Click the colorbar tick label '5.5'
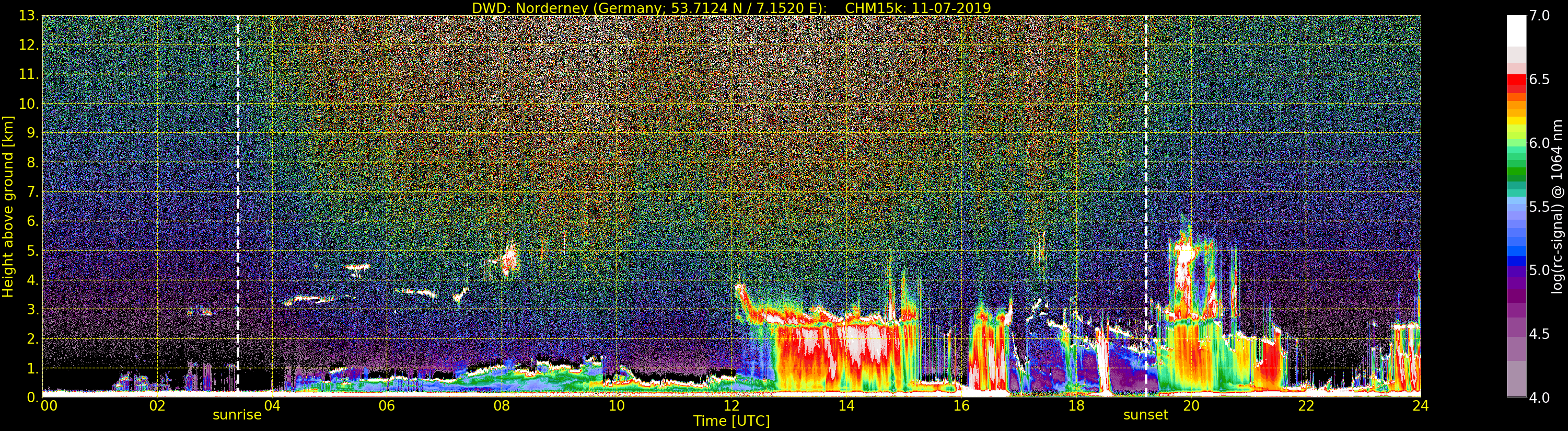Image resolution: width=1568 pixels, height=431 pixels. pos(1539,207)
